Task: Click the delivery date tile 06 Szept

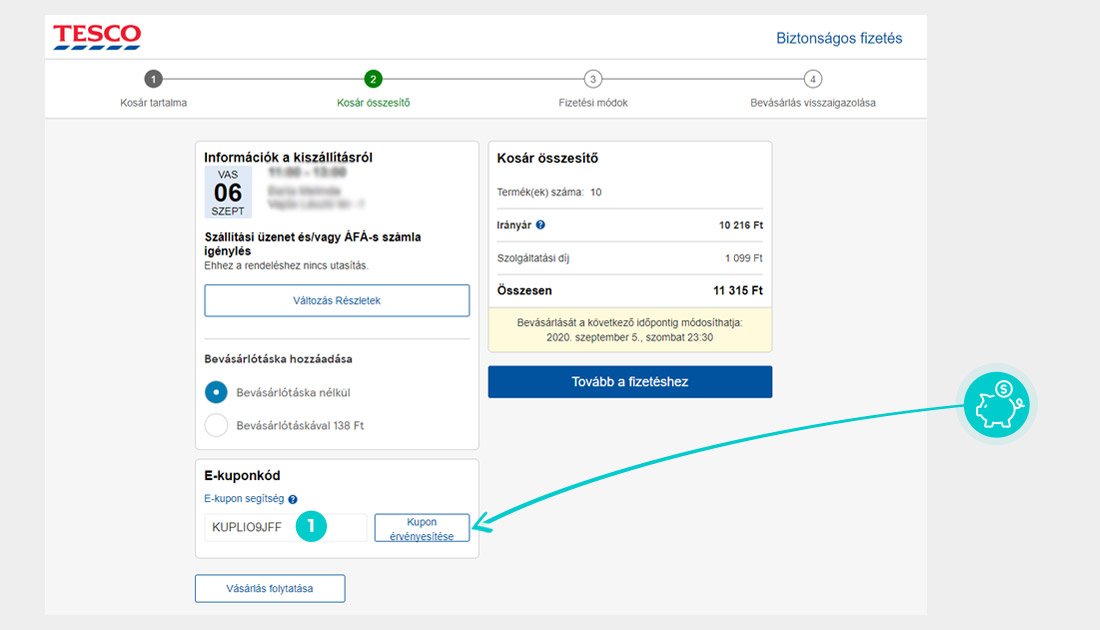Action: point(228,192)
